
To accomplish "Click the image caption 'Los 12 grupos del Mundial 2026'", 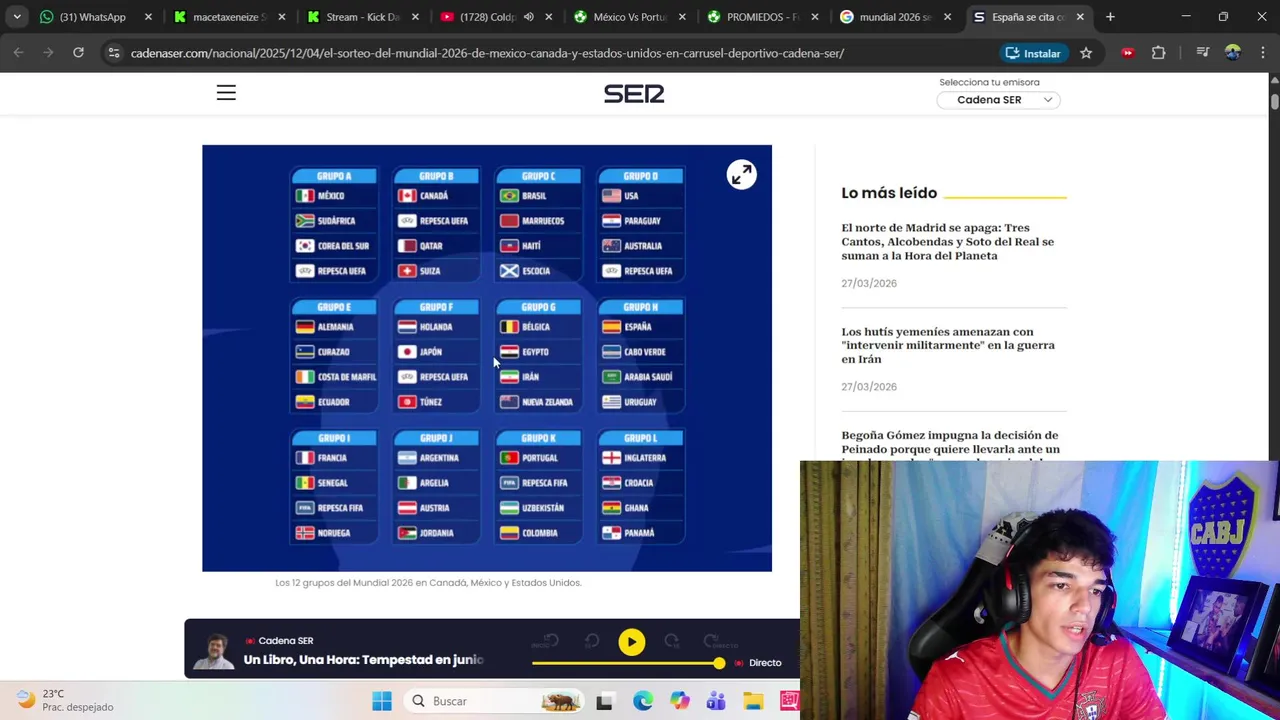I will [428, 582].
